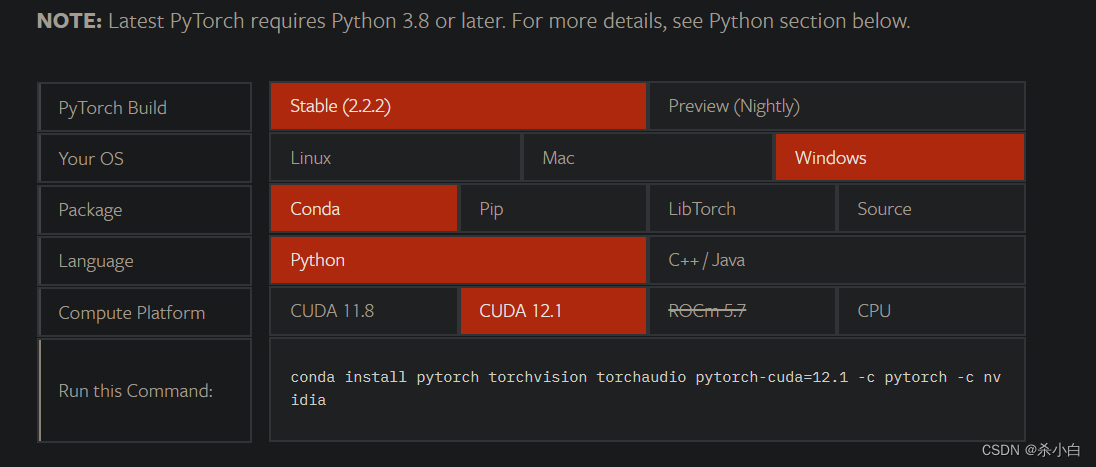This screenshot has width=1096, height=467.
Task: Select the Stable (2.2.2) build option
Action: tap(459, 106)
